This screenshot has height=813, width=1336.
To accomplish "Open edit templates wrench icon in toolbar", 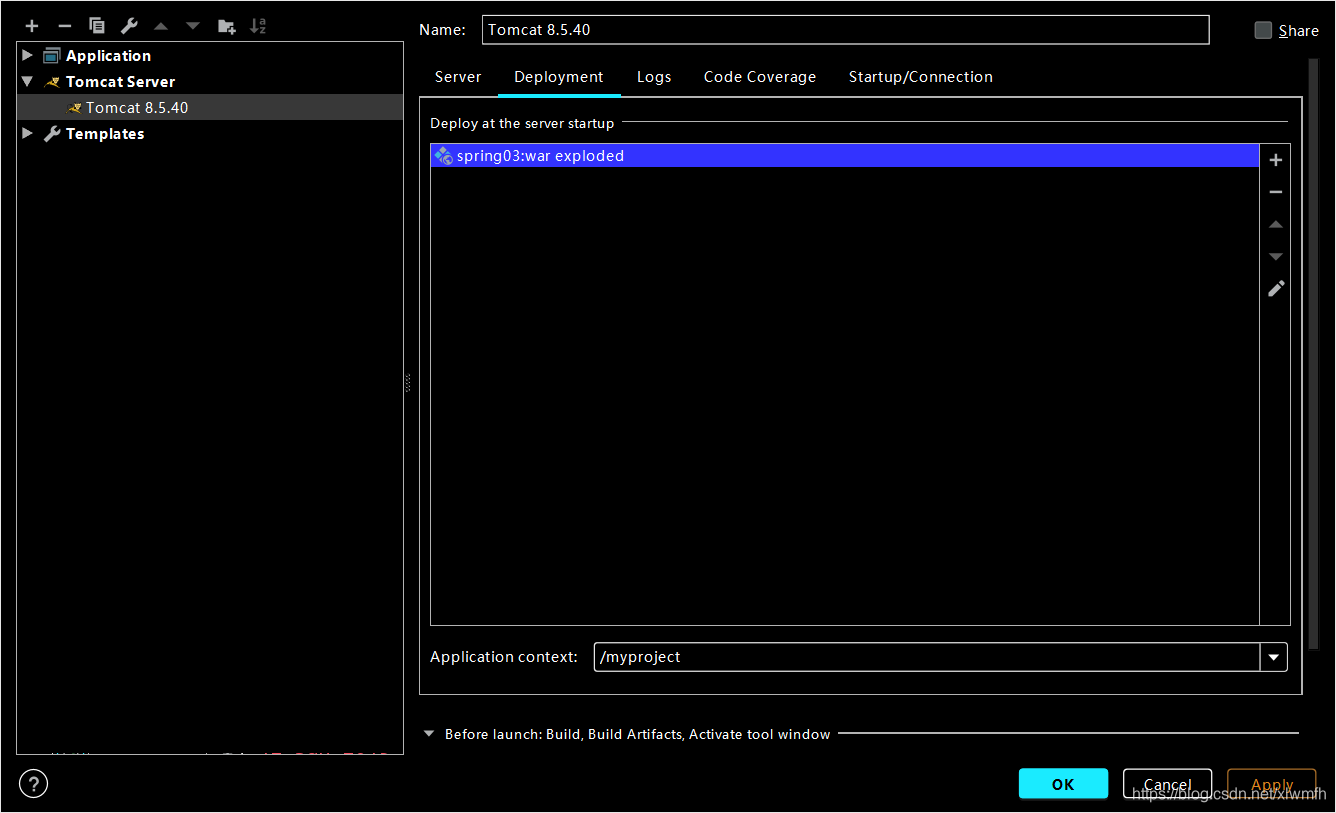I will [x=129, y=26].
